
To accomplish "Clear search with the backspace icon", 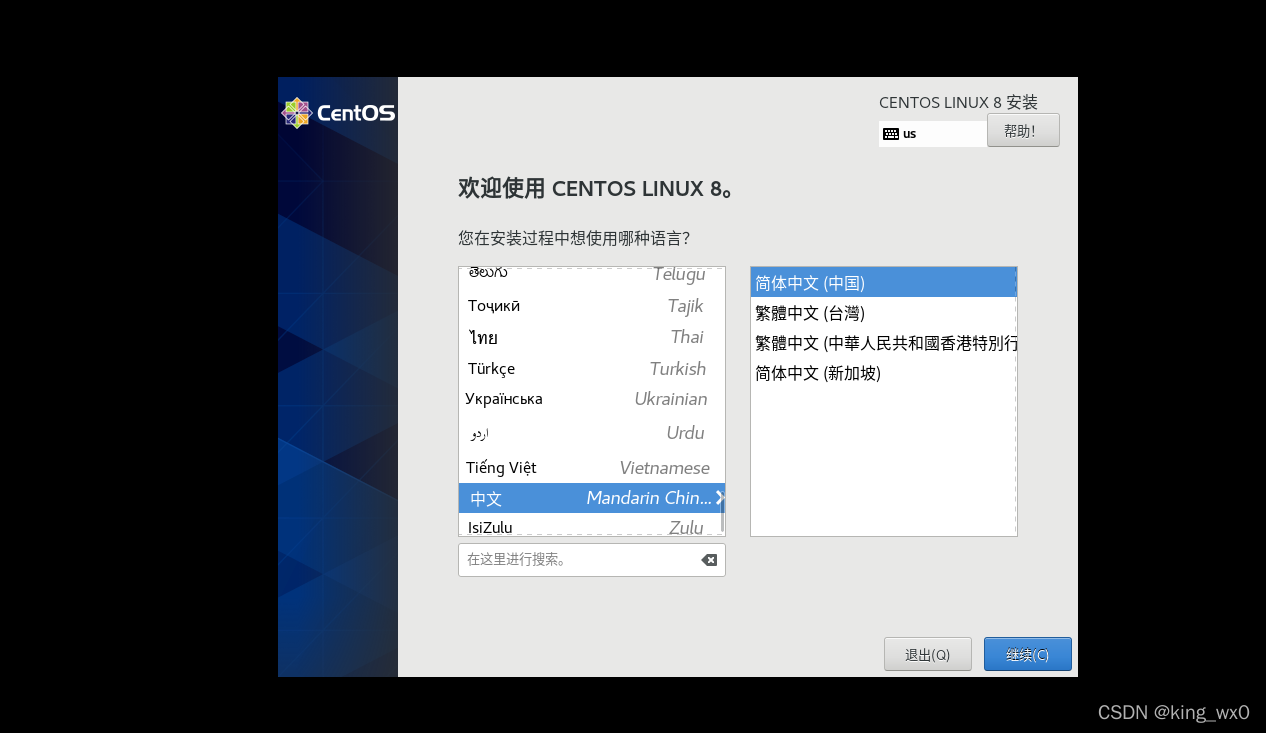I will point(709,560).
